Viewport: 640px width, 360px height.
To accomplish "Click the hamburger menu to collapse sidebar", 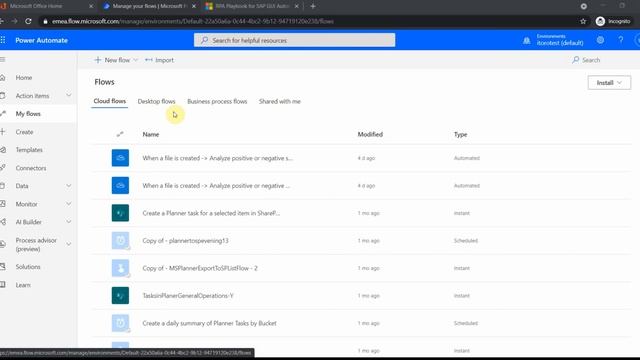I will pos(3,60).
